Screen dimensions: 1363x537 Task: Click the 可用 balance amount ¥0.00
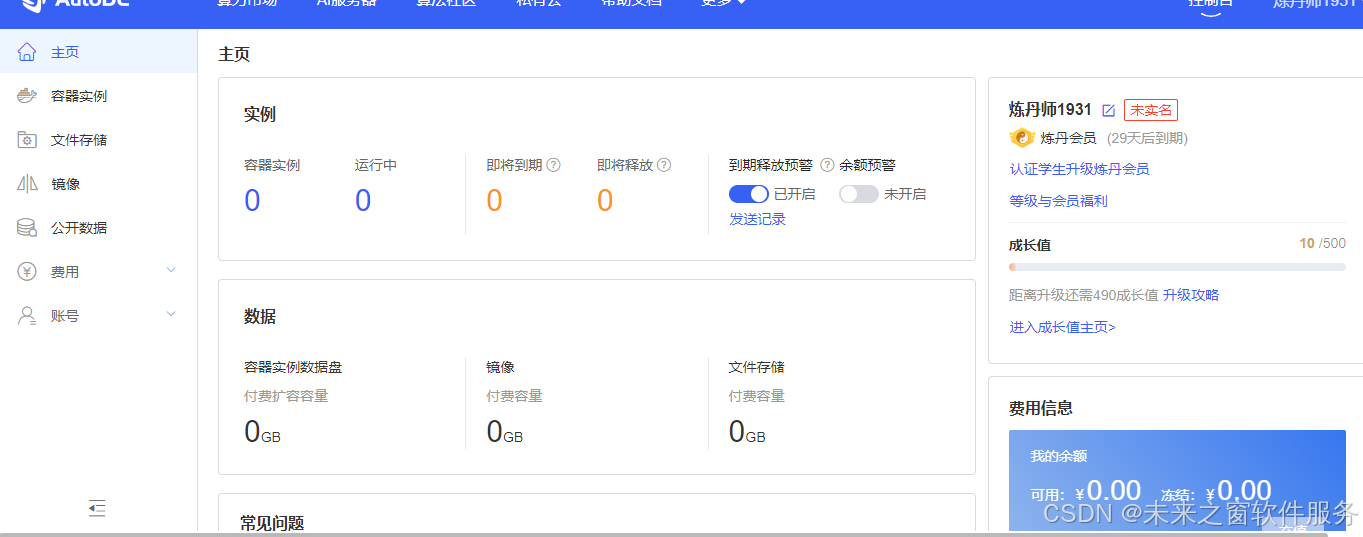[1108, 491]
